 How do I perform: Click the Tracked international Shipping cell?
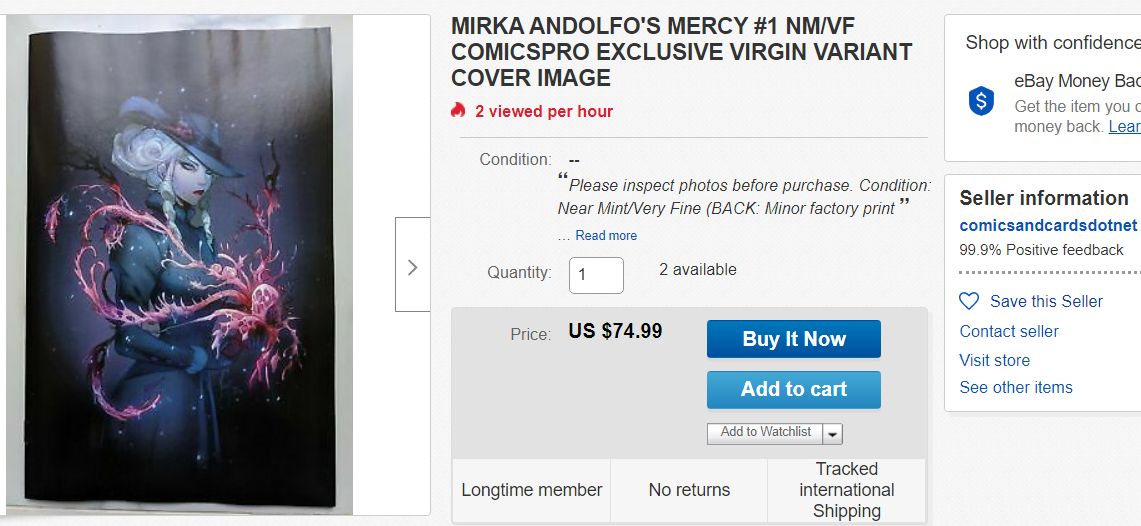pos(846,490)
